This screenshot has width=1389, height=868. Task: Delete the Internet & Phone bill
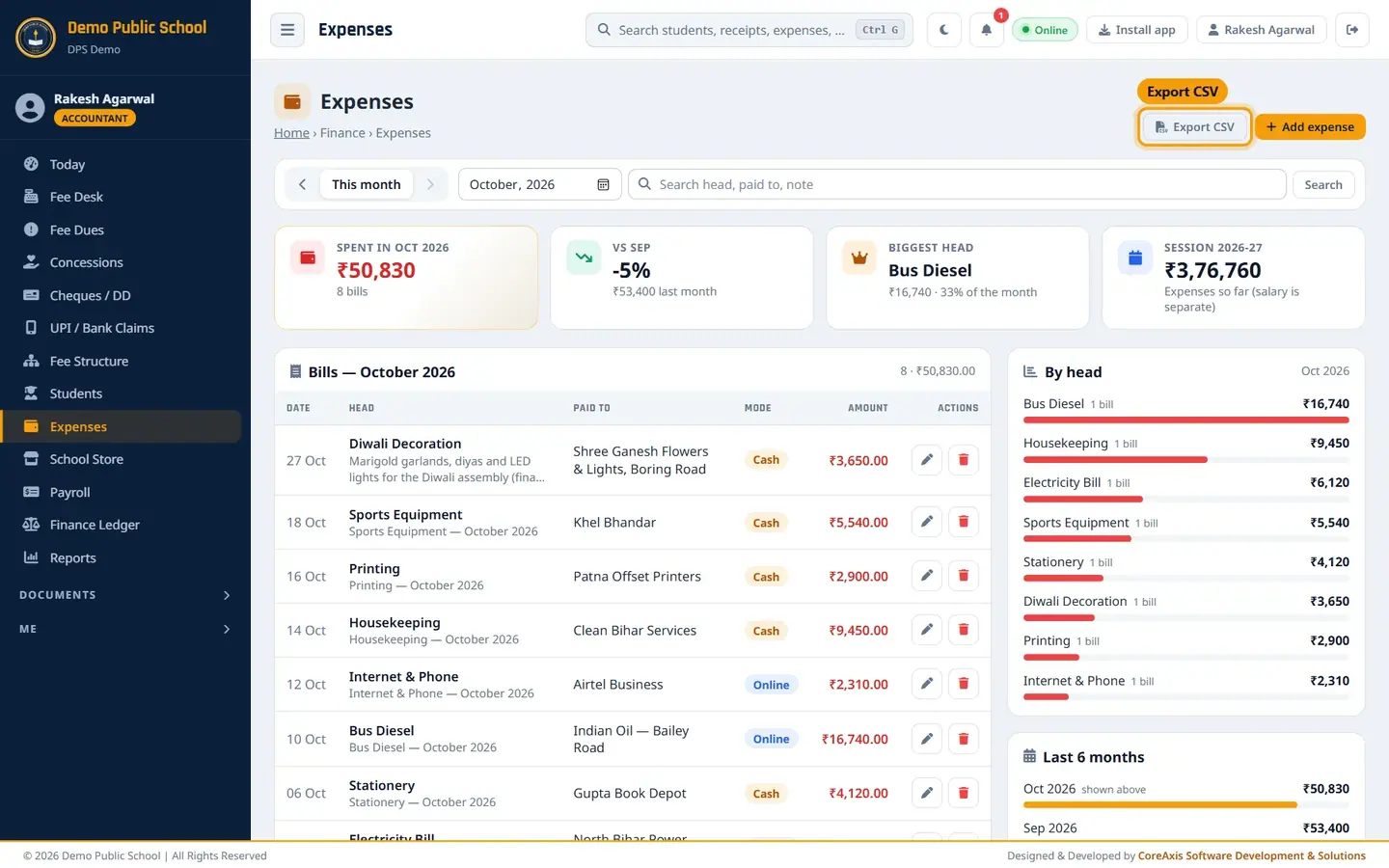coord(963,684)
